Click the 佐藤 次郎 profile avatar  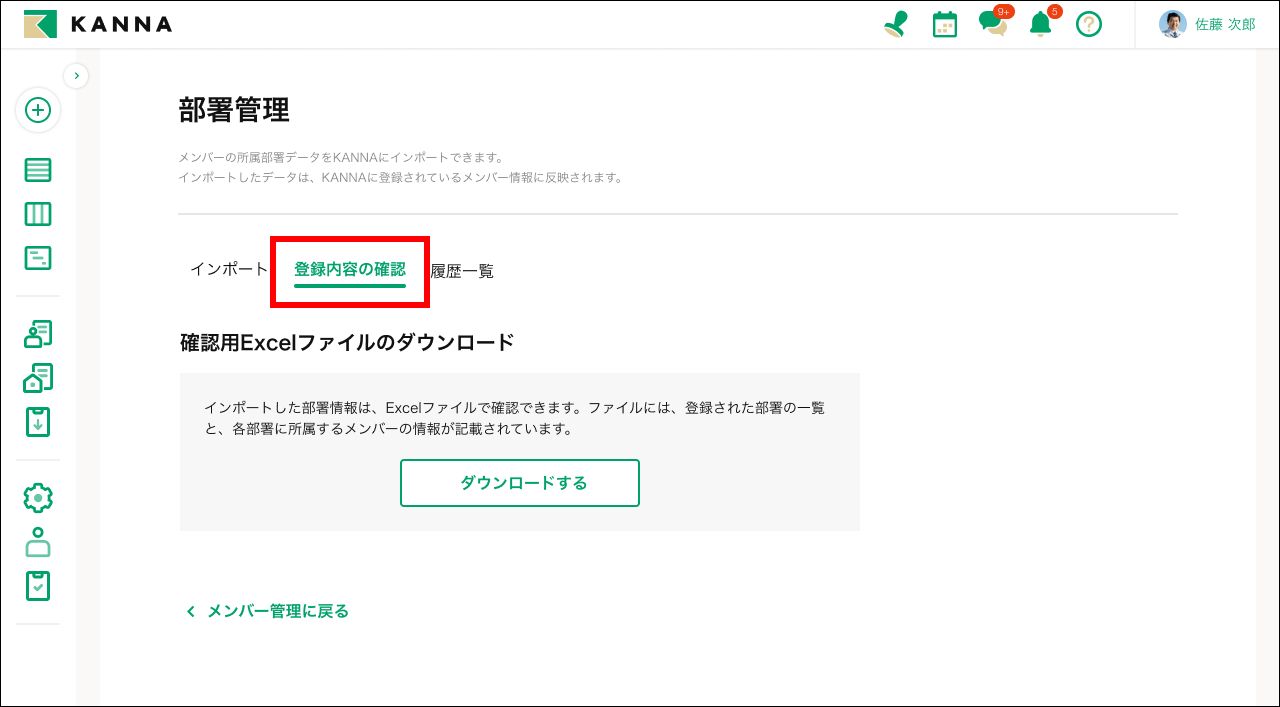click(x=1171, y=23)
